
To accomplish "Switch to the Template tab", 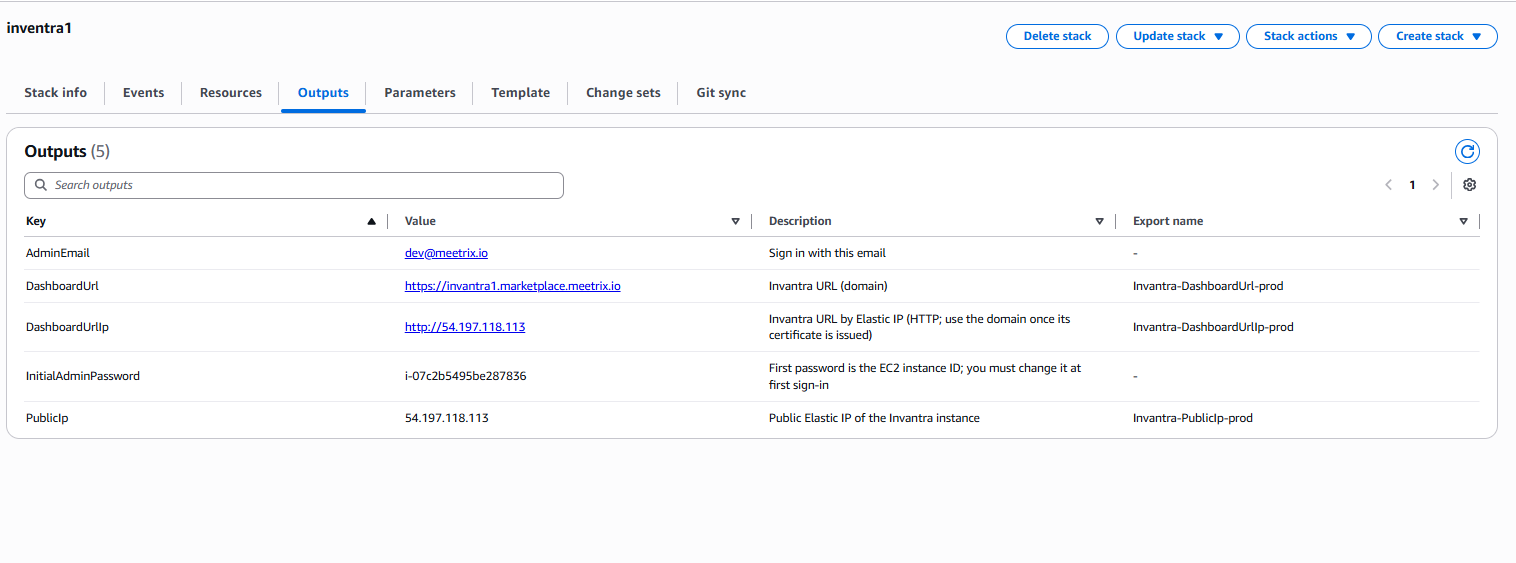I will pyautogui.click(x=521, y=93).
